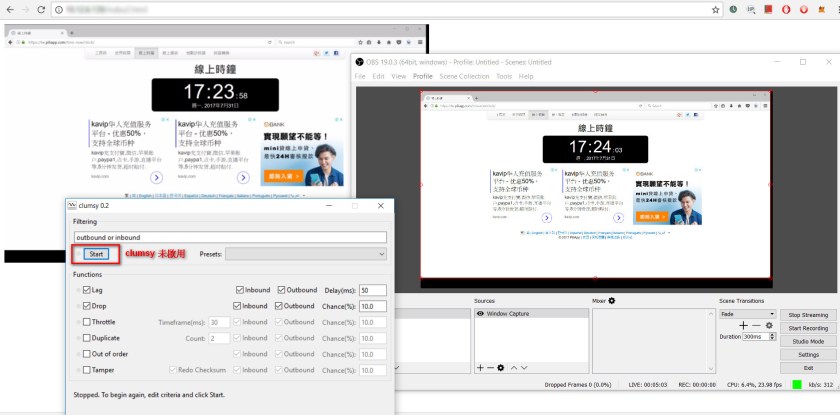Open the Scene Collection menu
840x415 pixels.
click(x=464, y=76)
